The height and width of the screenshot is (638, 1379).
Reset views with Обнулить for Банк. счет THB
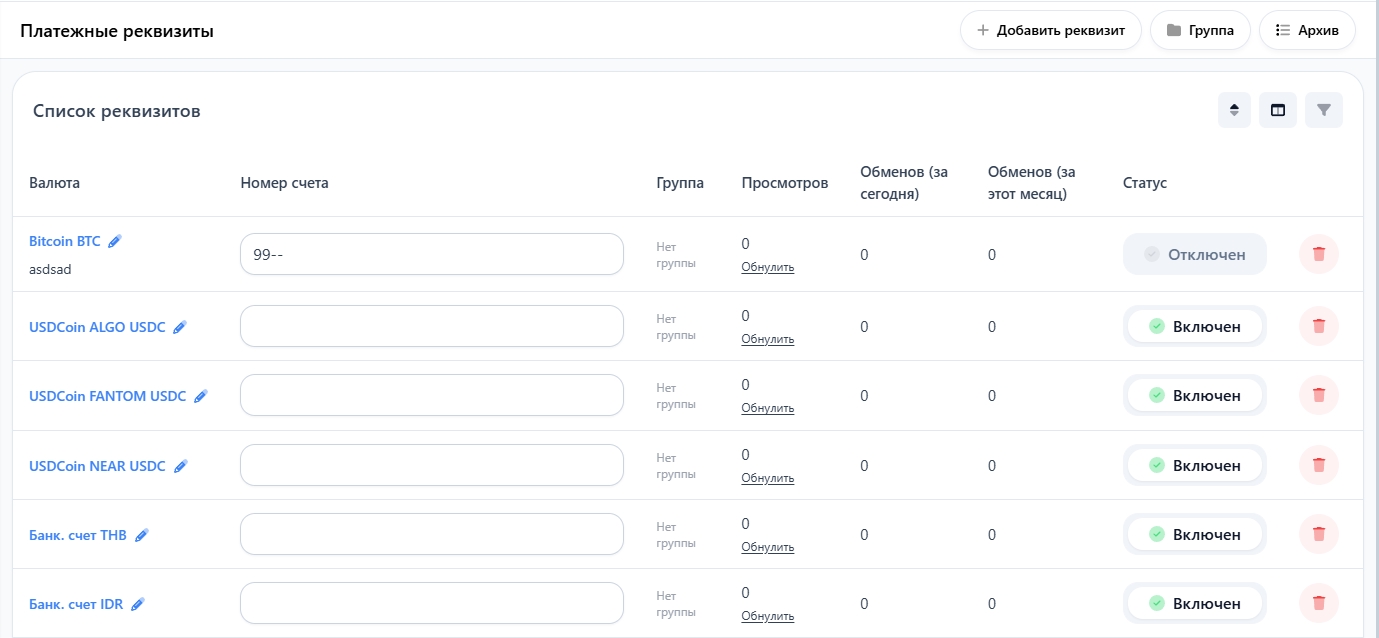(767, 547)
